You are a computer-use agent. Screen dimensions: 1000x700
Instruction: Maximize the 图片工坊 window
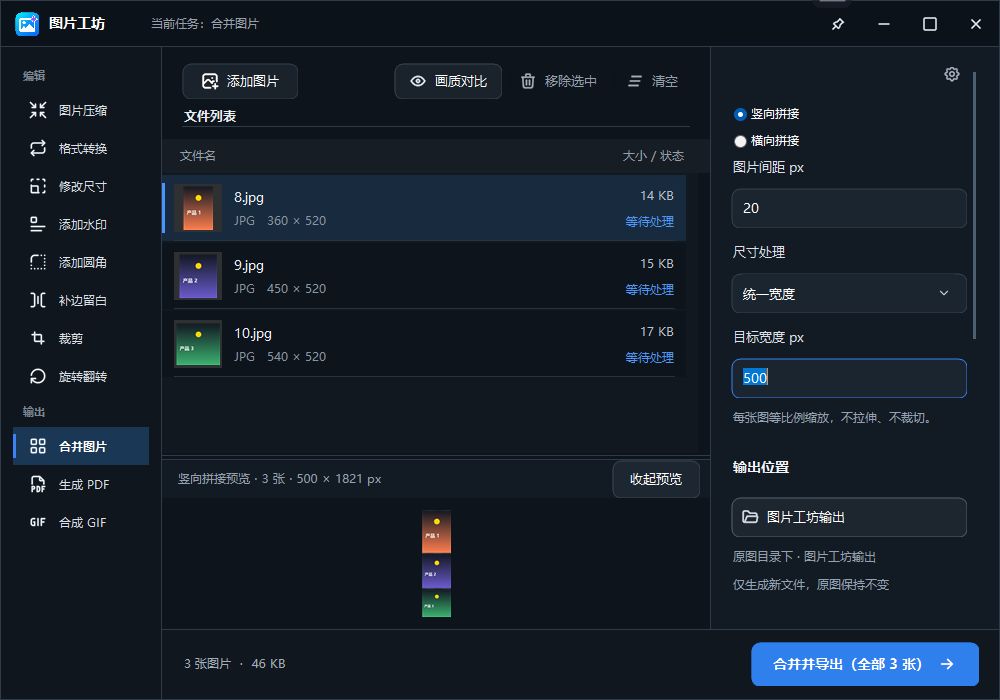pyautogui.click(x=930, y=24)
